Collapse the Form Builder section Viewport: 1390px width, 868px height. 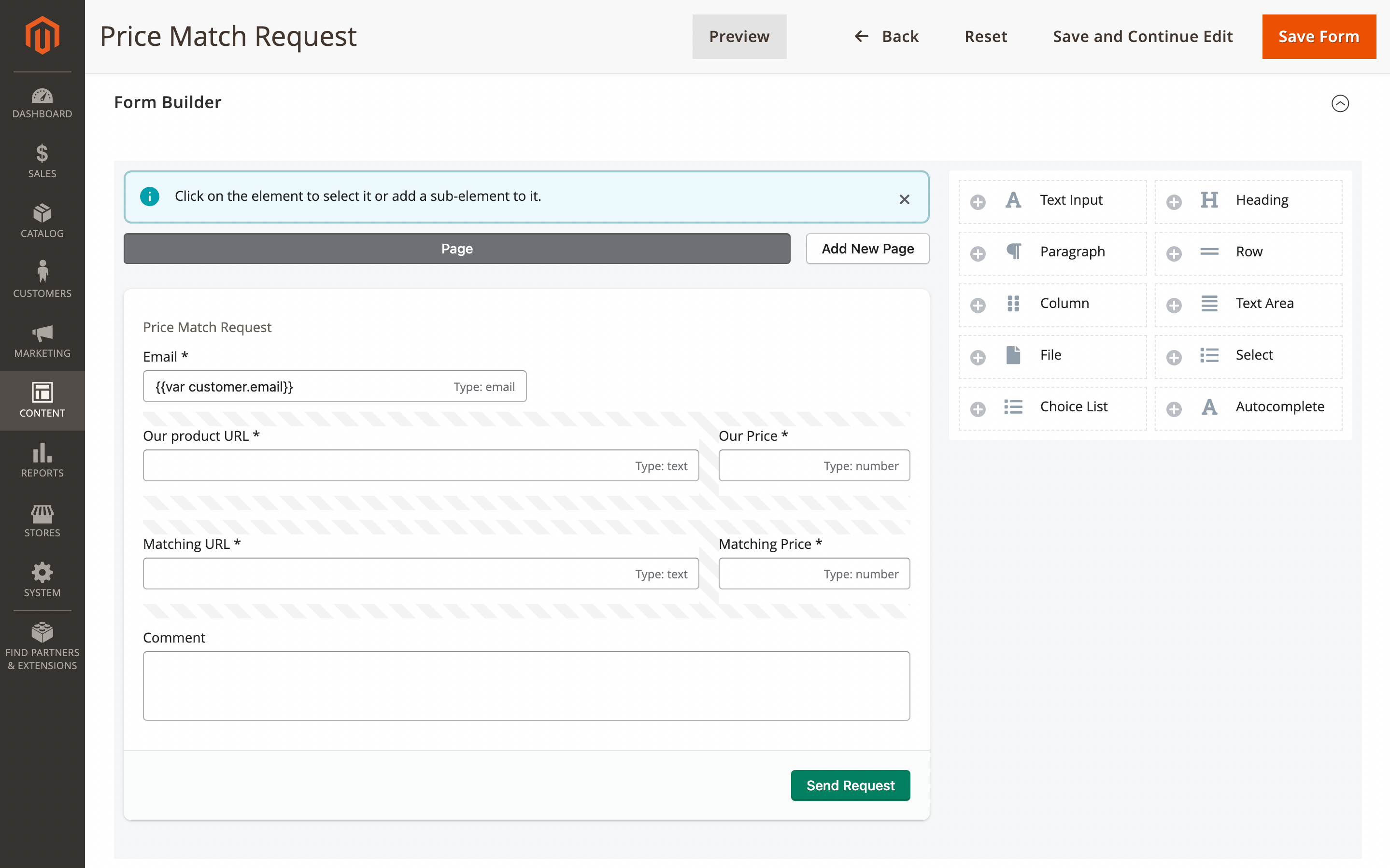click(1339, 103)
